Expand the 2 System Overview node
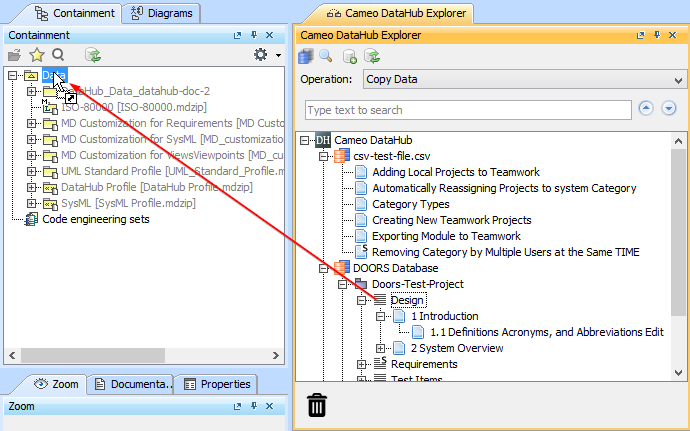 [x=380, y=348]
